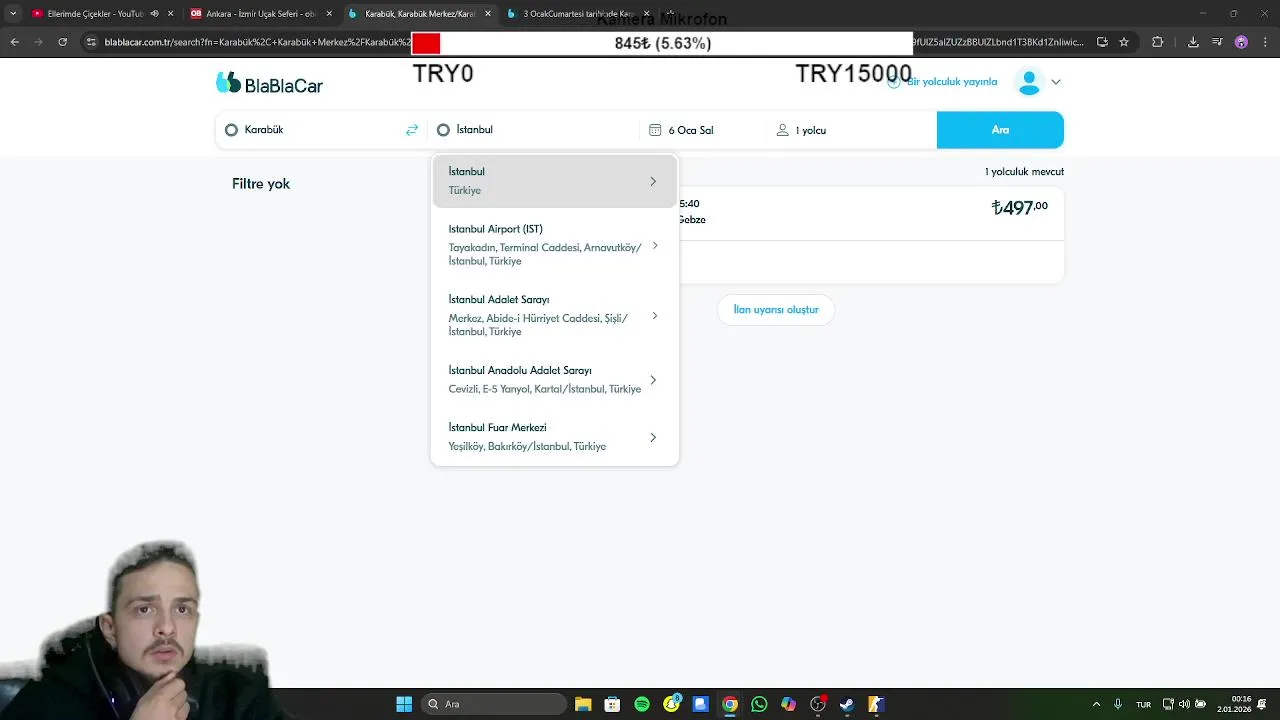
Task: Click the Windows taskbar Ara search box
Action: [x=494, y=704]
